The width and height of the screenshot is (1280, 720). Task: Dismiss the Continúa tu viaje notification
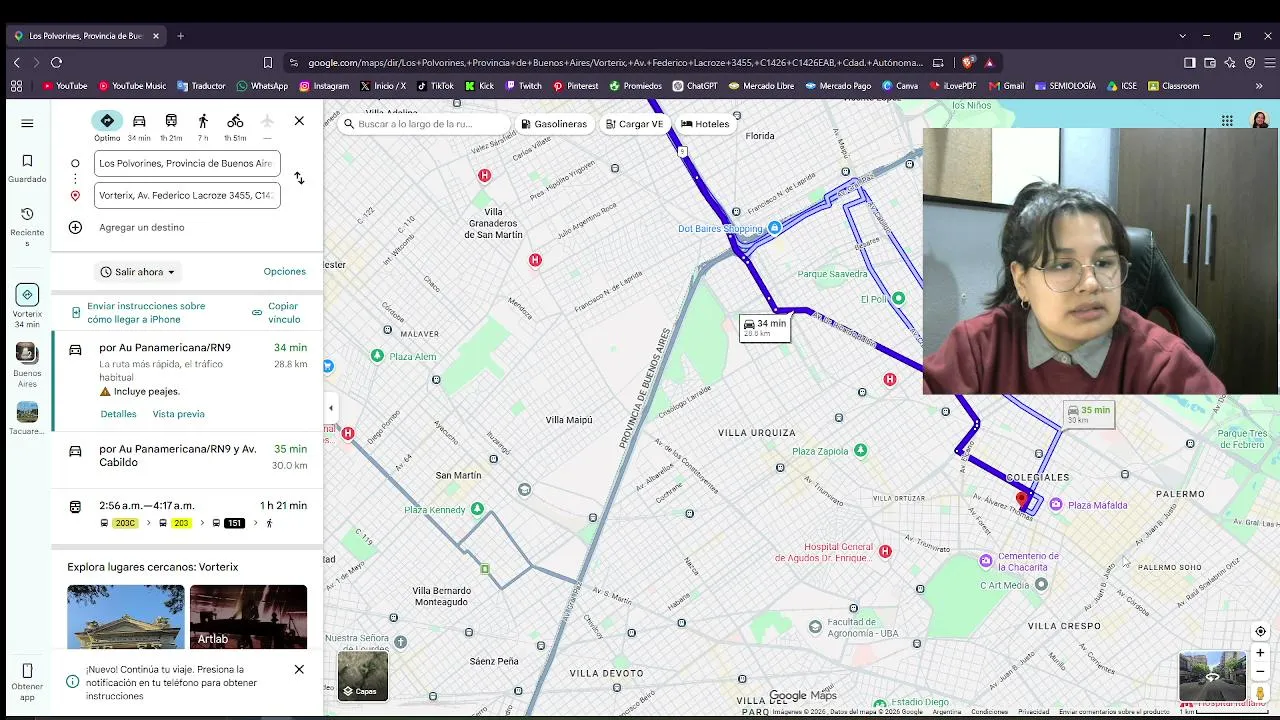299,669
